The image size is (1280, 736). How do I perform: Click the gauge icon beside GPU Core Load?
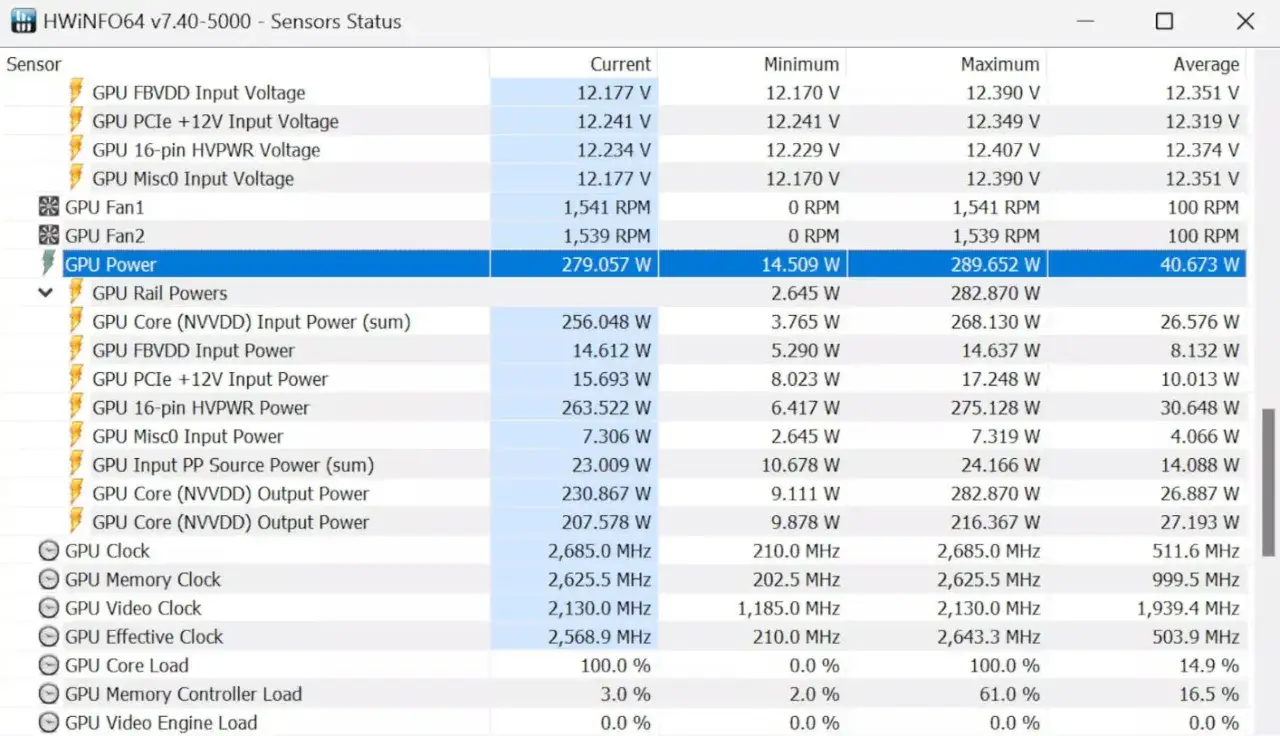48,666
